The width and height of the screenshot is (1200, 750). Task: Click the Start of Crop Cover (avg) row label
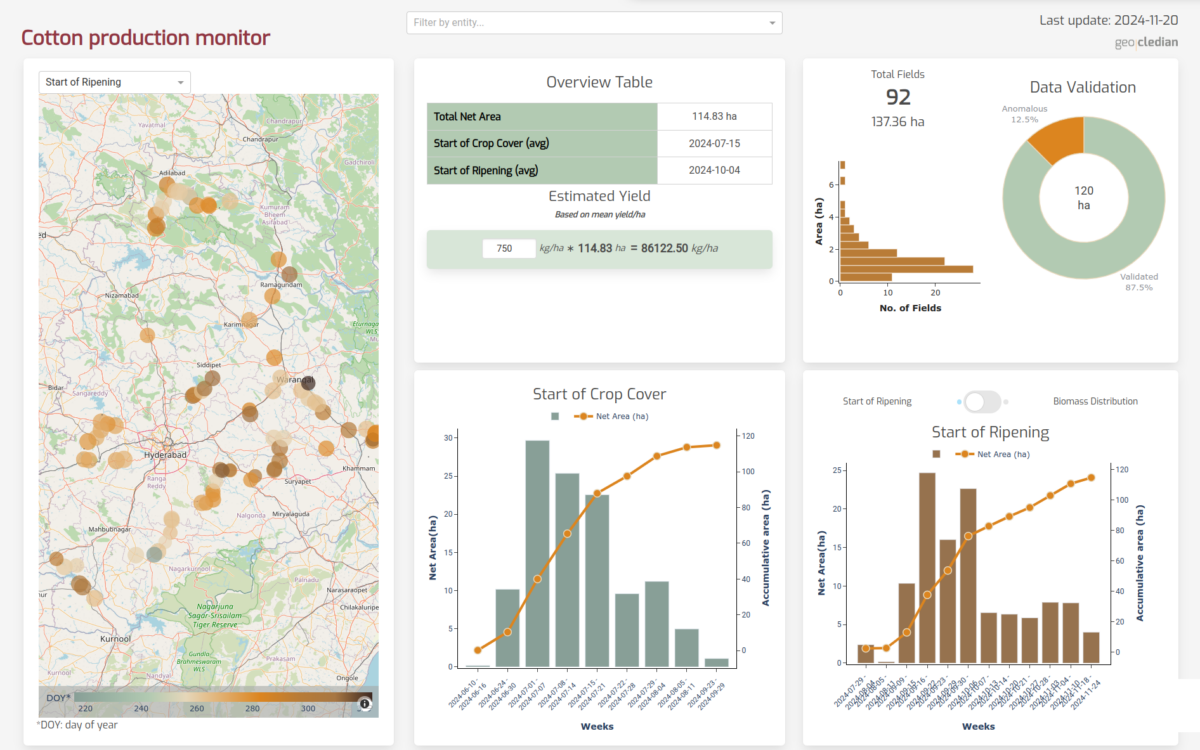click(x=542, y=143)
